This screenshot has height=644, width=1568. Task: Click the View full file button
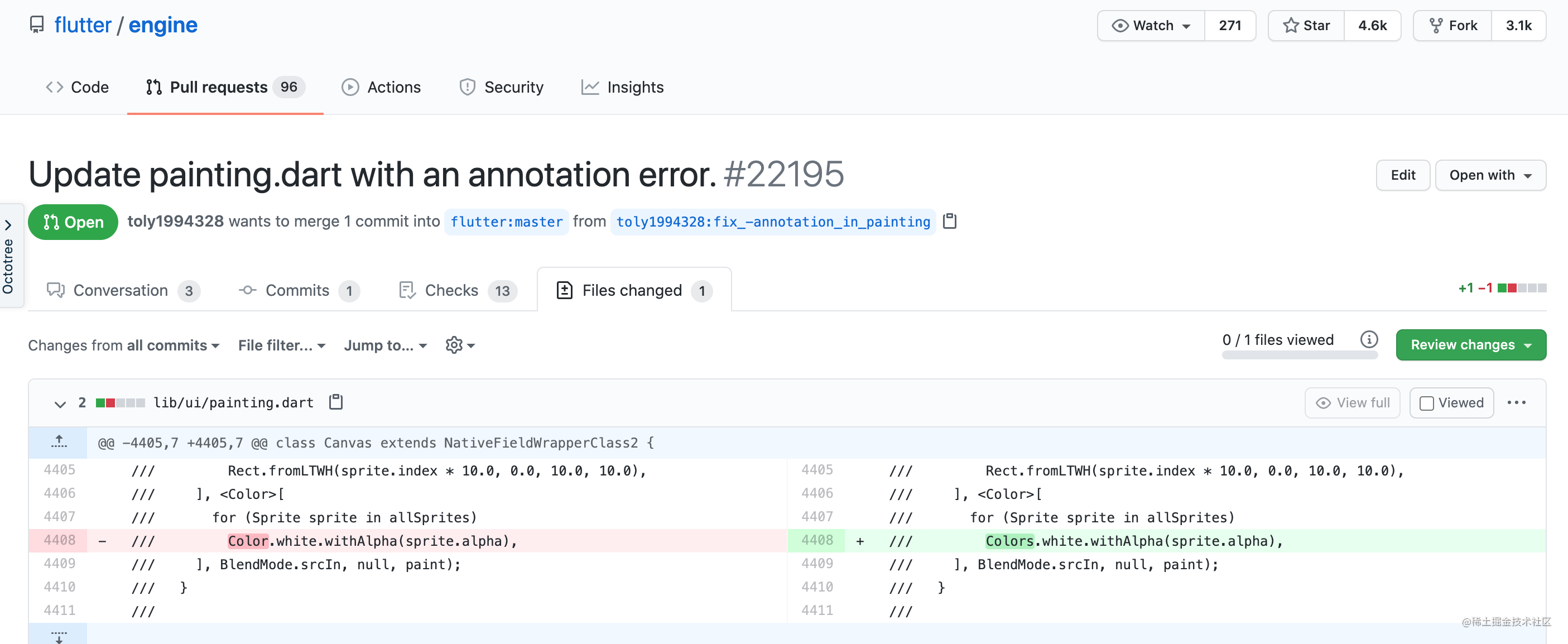tap(1352, 403)
